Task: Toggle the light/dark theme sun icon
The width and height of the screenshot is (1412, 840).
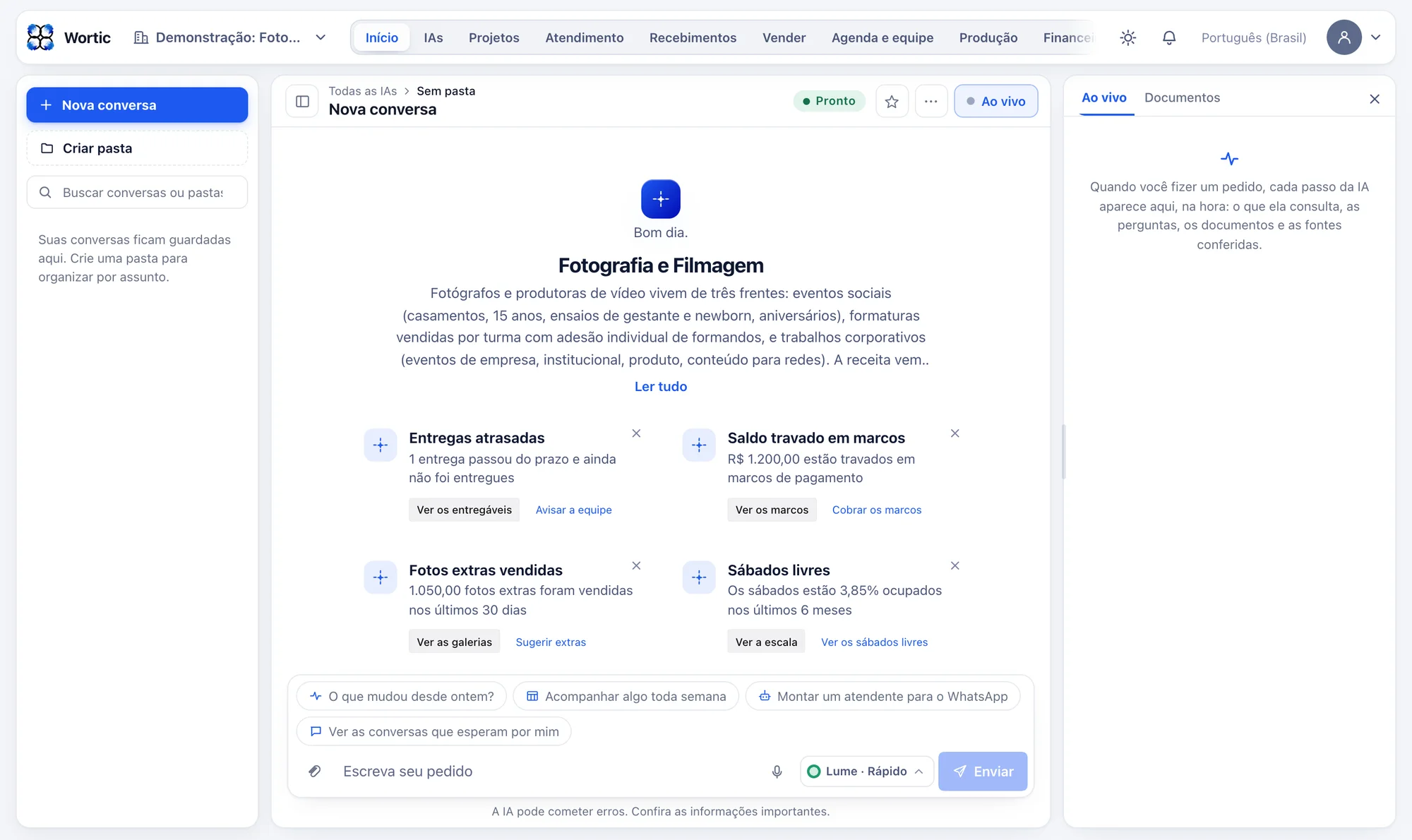Action: click(1127, 37)
